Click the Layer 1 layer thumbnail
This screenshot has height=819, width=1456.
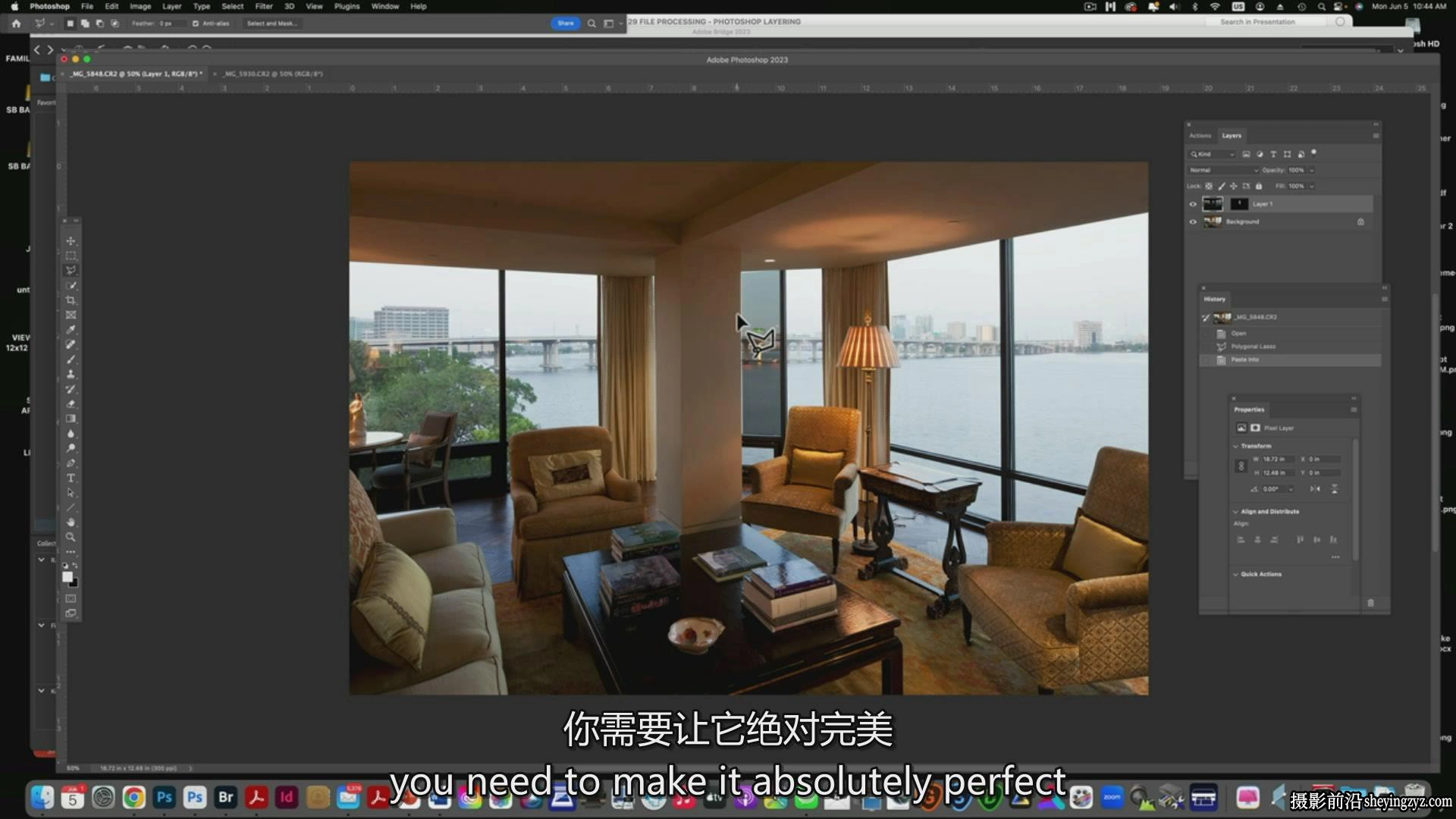(x=1213, y=204)
